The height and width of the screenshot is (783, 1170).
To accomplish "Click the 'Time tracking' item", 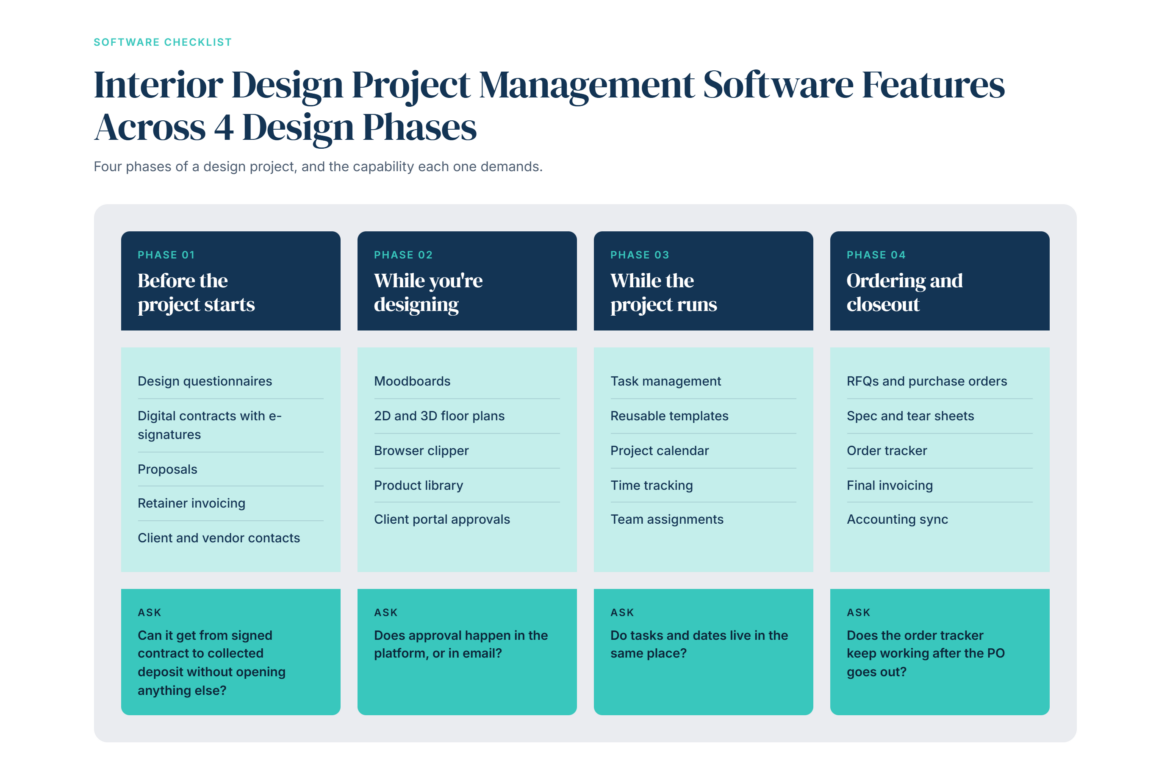I will [651, 485].
